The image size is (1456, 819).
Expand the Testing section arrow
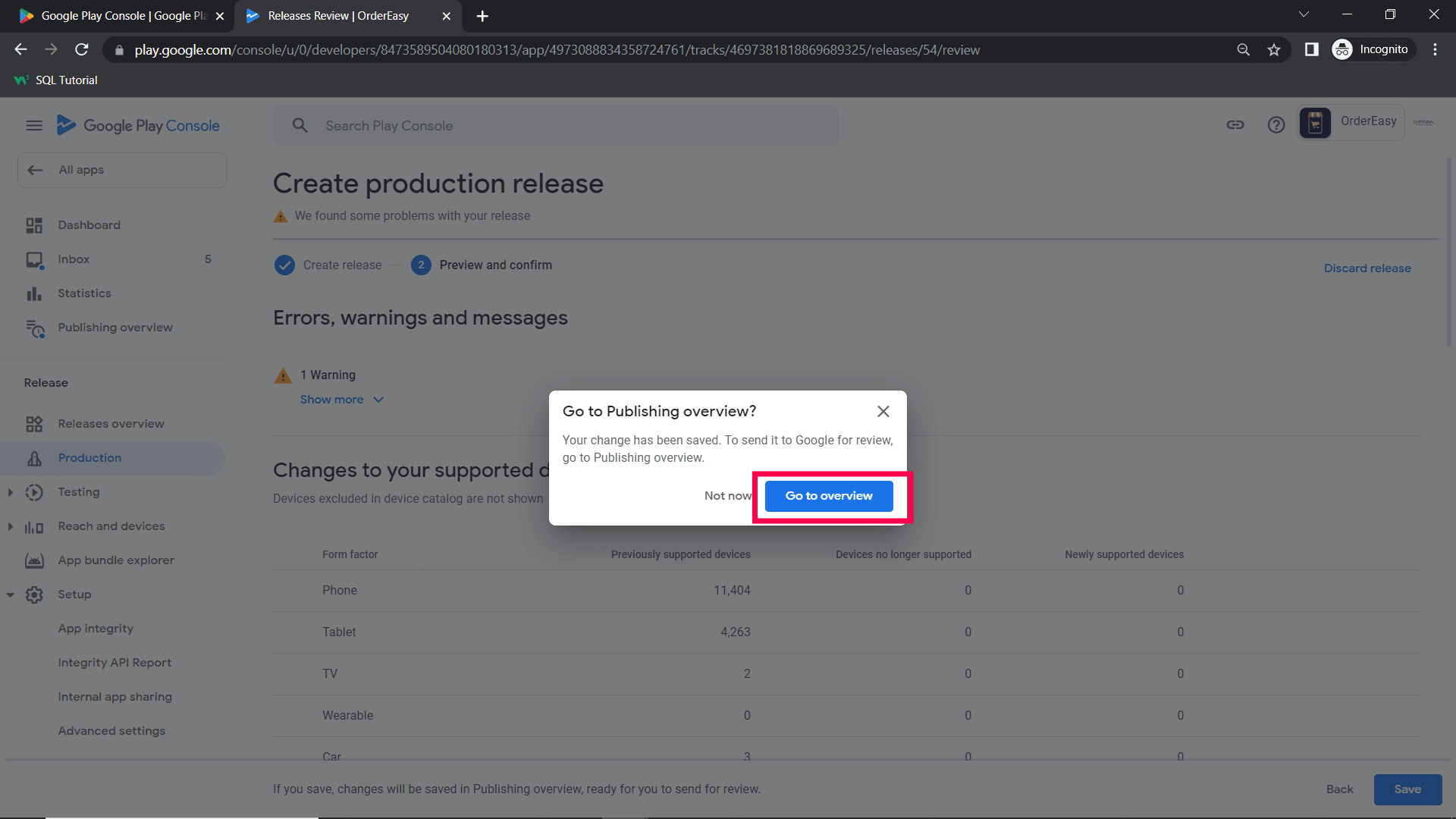tap(11, 492)
